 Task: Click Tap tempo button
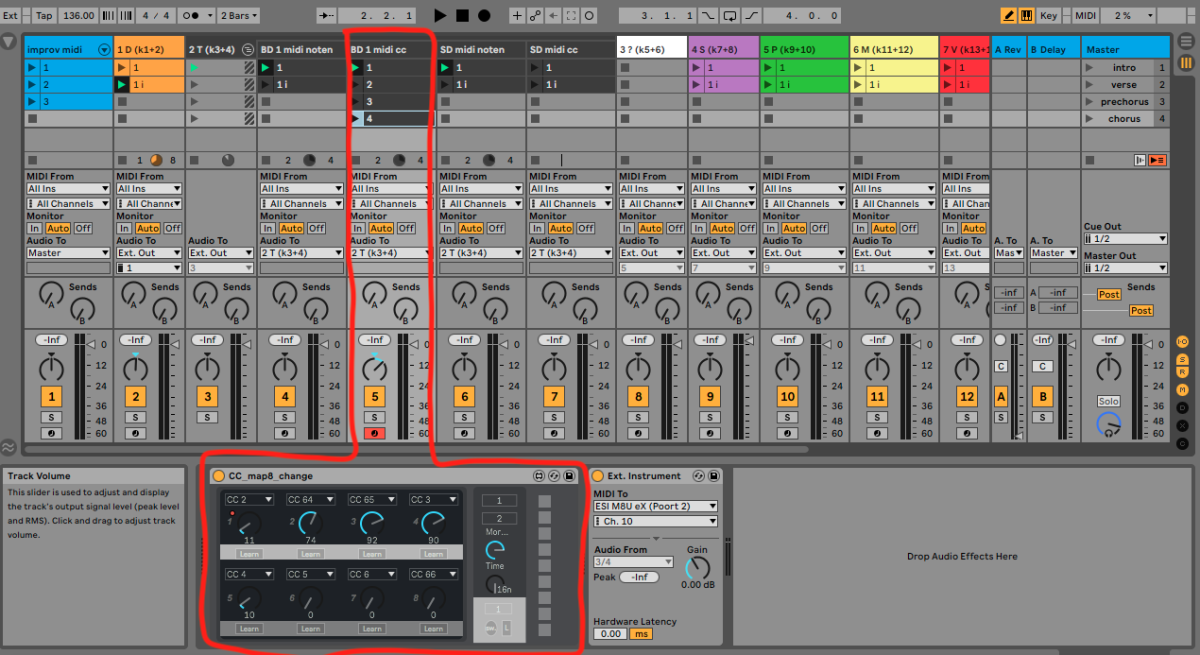coord(44,16)
